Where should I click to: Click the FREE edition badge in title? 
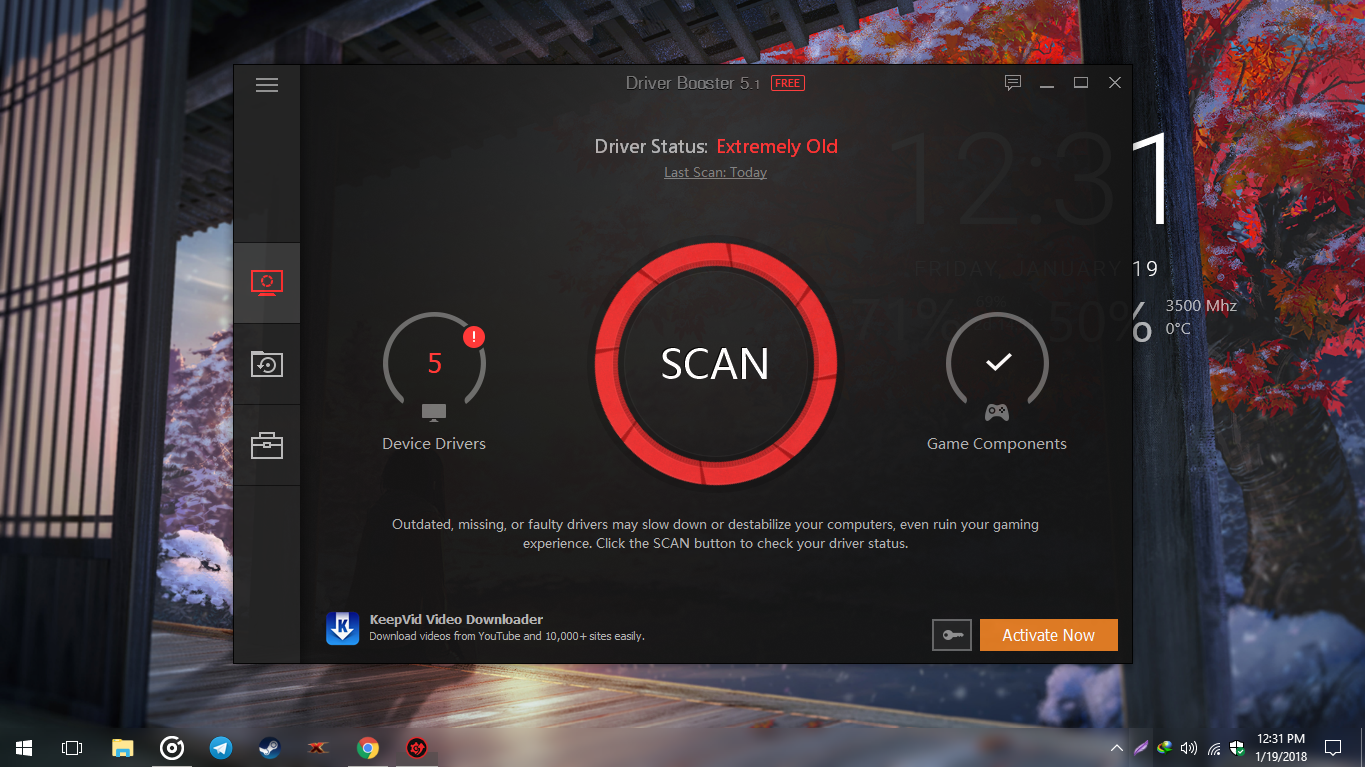click(788, 84)
